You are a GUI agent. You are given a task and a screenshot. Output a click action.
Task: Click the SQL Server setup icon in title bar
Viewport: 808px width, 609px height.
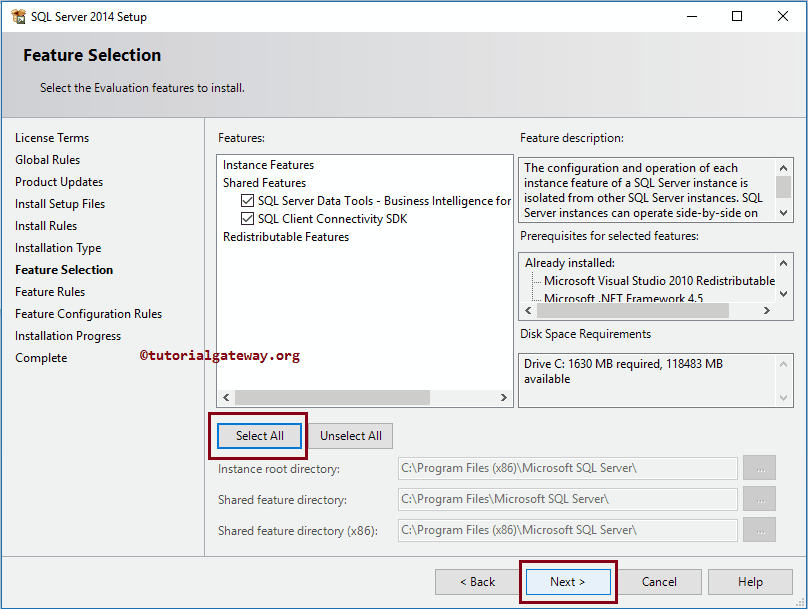pos(20,16)
